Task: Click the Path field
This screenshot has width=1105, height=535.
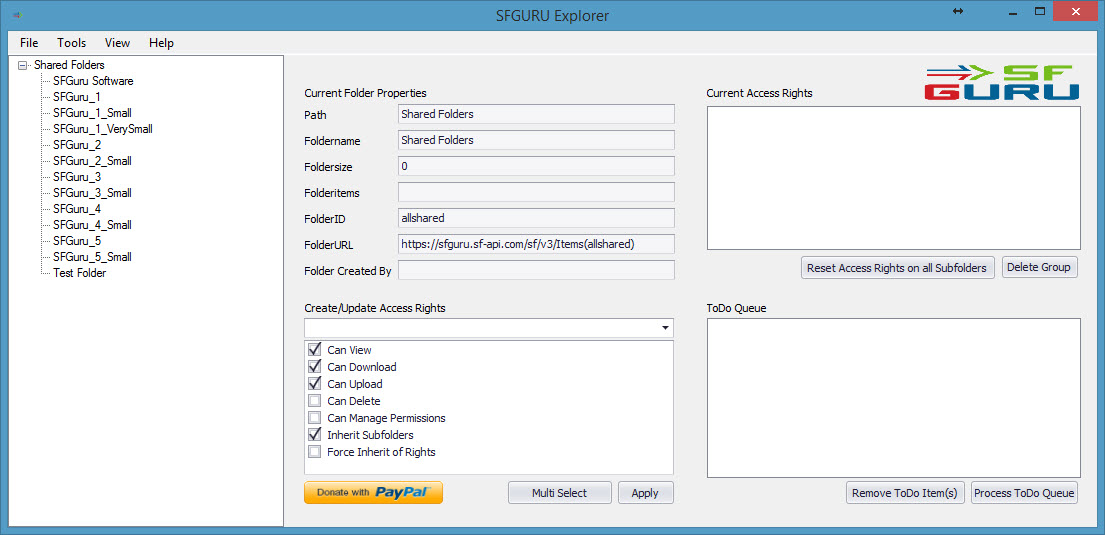Action: 536,114
